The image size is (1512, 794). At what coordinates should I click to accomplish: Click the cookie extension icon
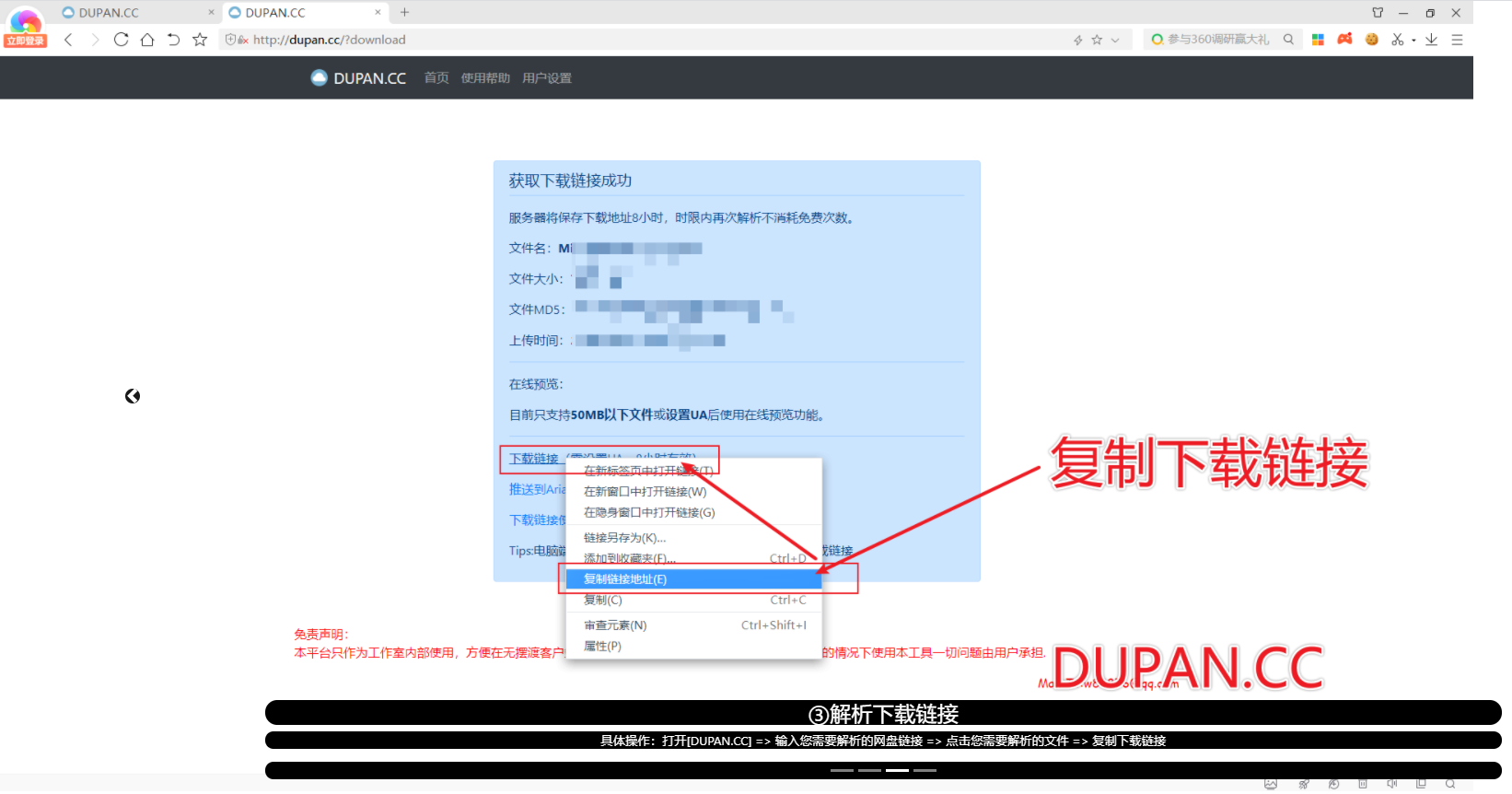pyautogui.click(x=1371, y=40)
